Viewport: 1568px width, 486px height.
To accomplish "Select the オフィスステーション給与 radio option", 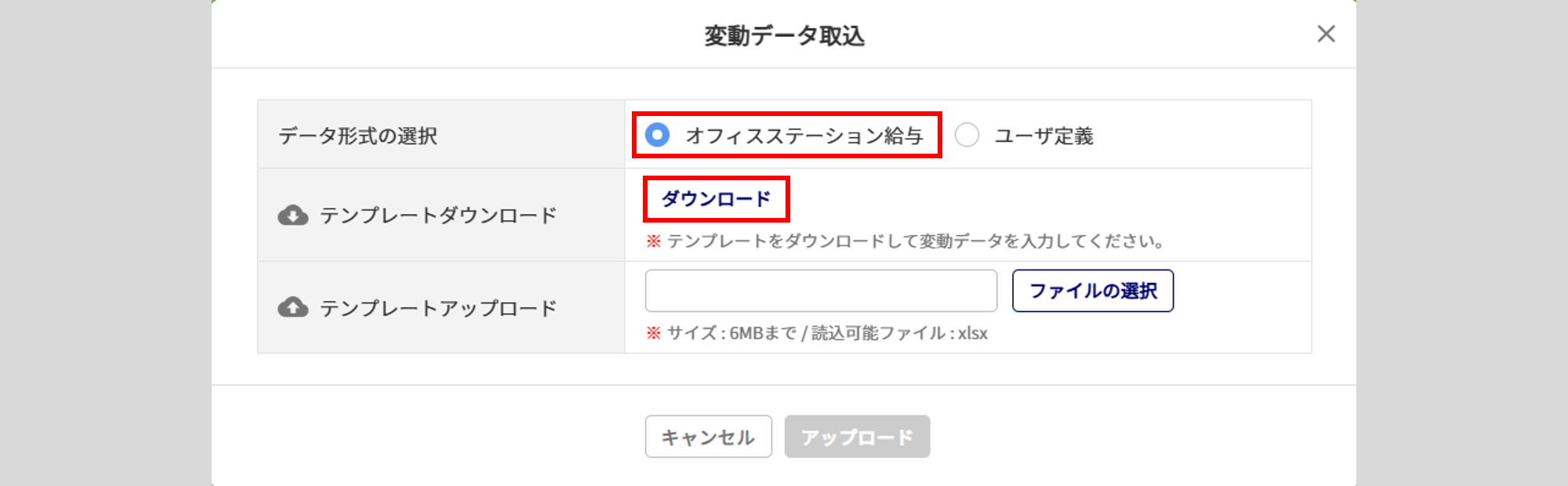I will (x=657, y=135).
